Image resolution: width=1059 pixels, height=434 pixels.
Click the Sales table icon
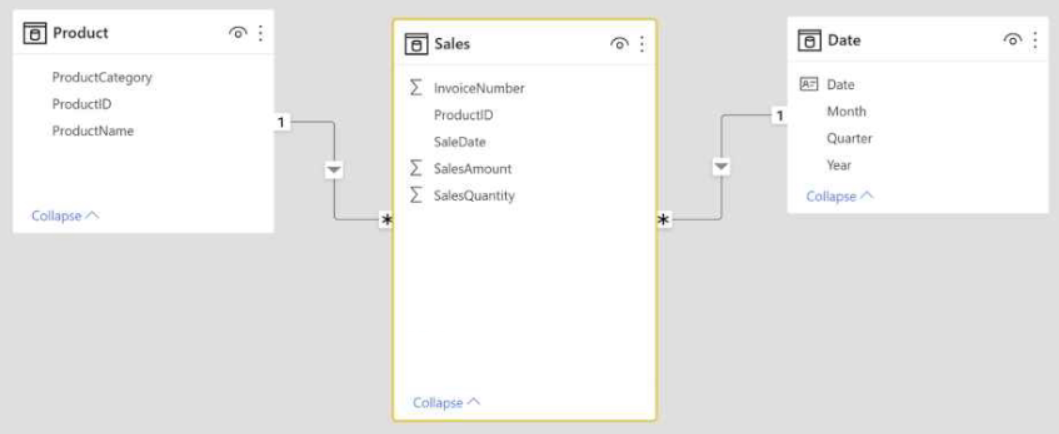416,45
